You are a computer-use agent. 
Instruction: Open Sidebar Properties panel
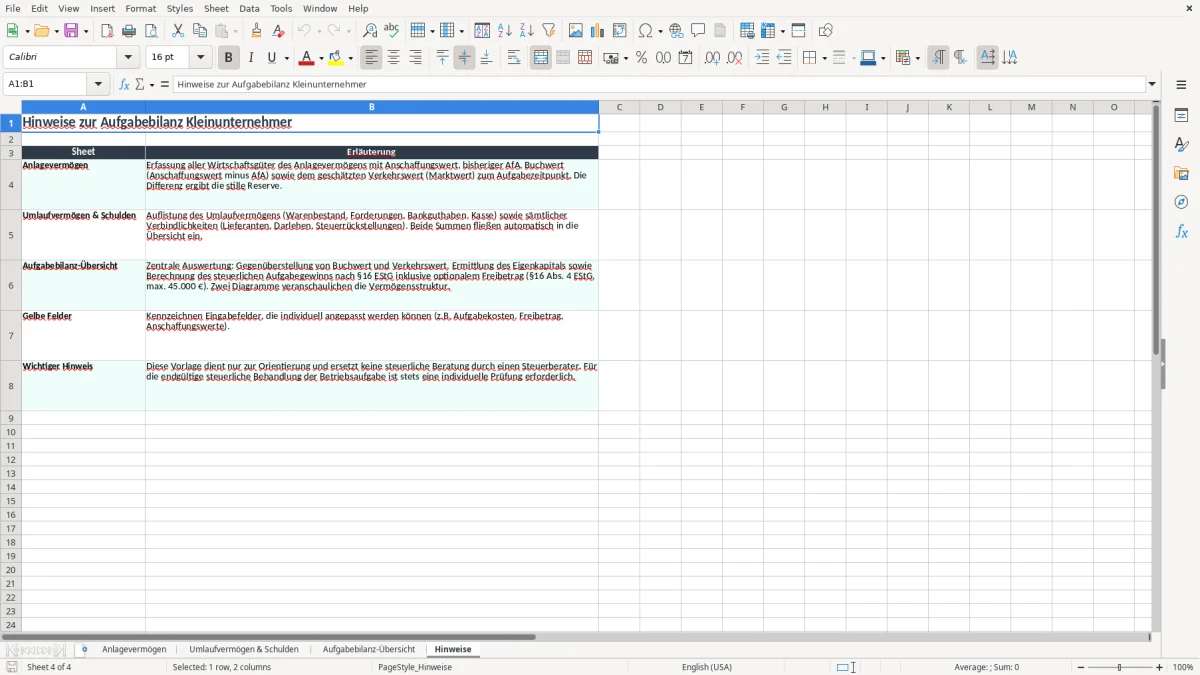pos(1181,115)
